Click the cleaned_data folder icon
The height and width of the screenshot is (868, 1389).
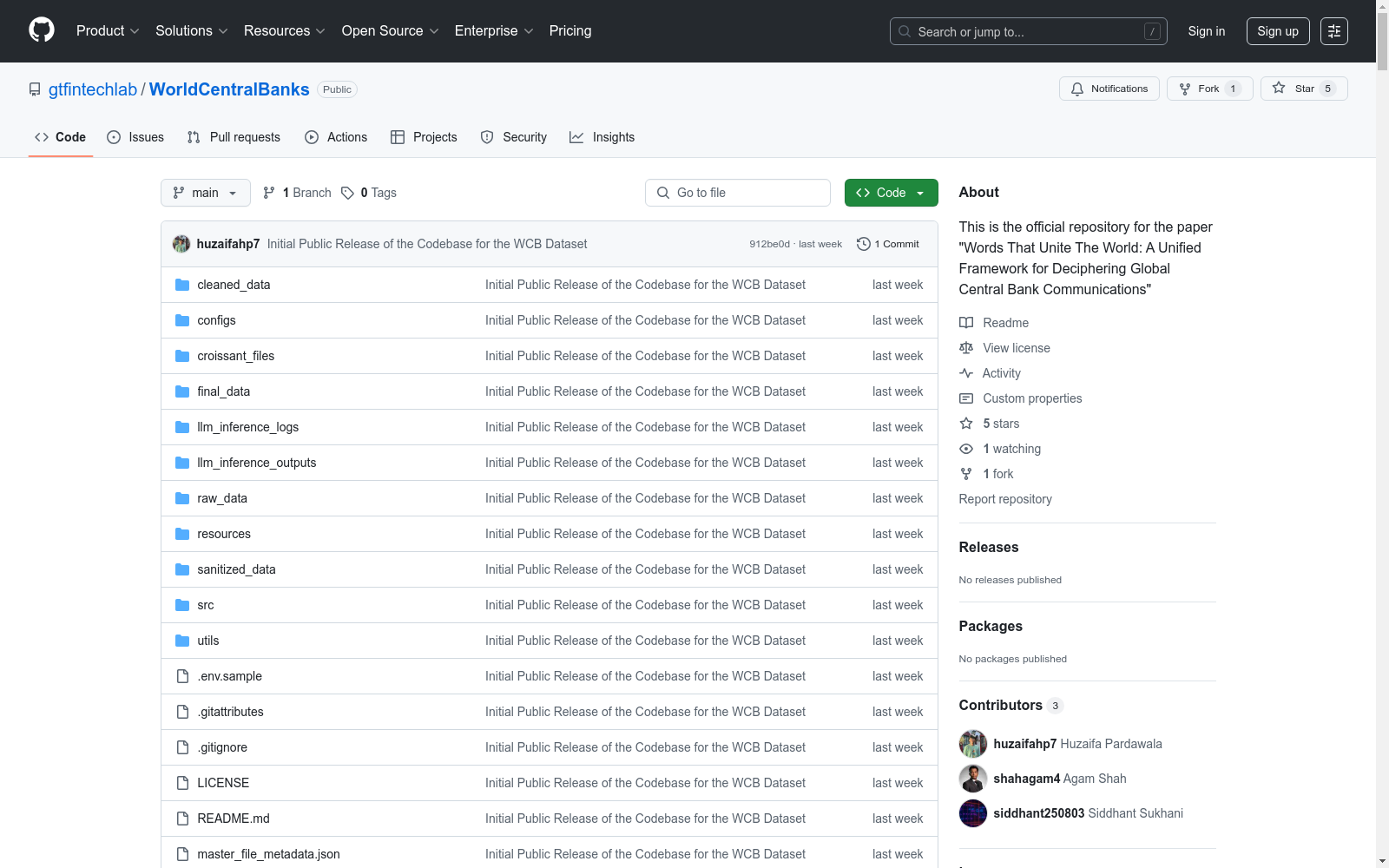(182, 285)
